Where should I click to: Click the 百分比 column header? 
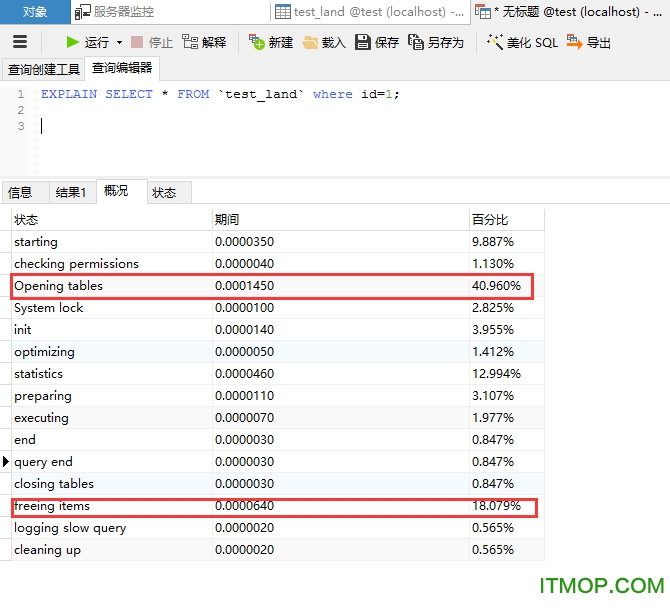507,220
